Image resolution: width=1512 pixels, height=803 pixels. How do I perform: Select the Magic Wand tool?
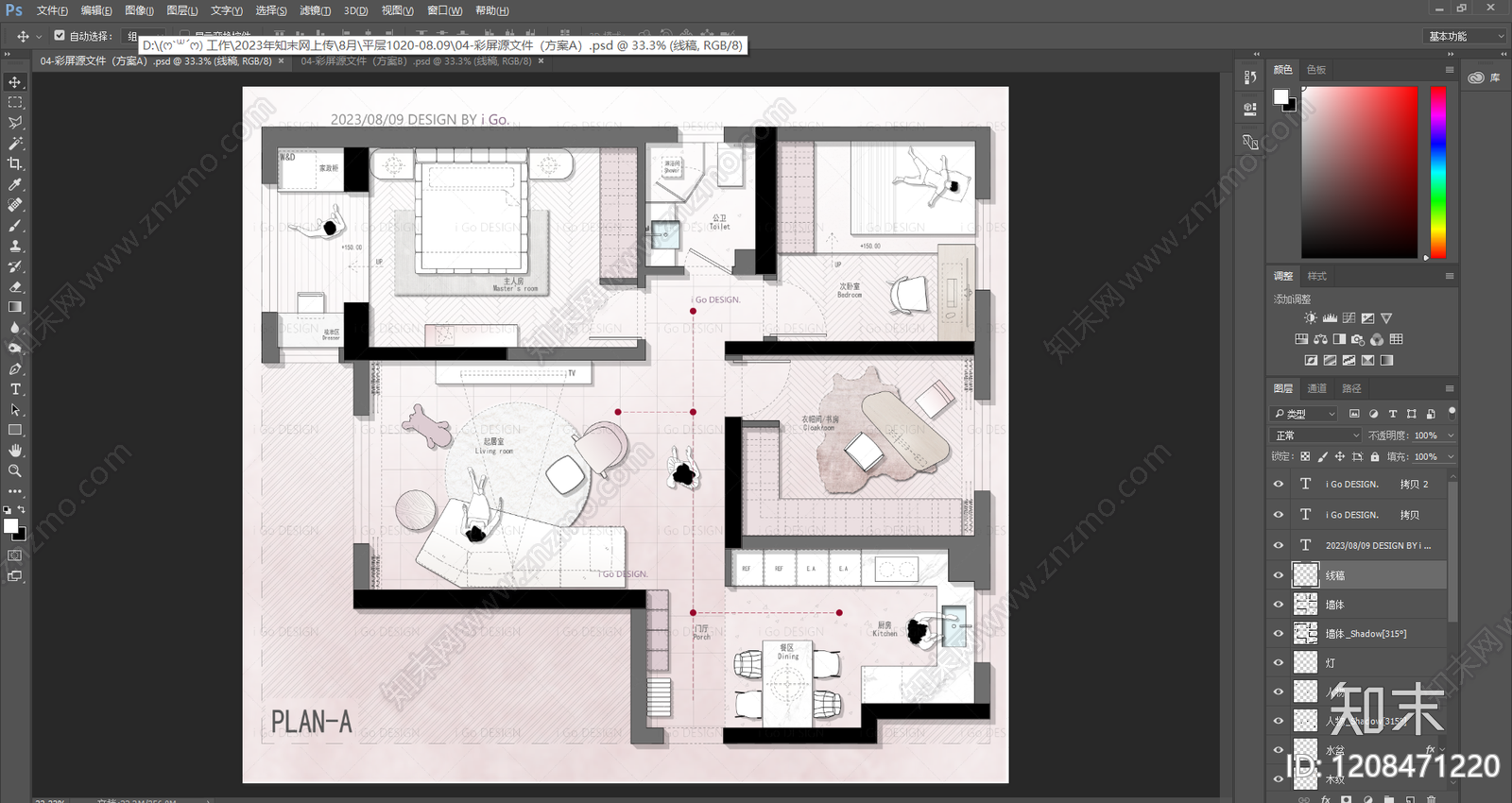coord(15,144)
